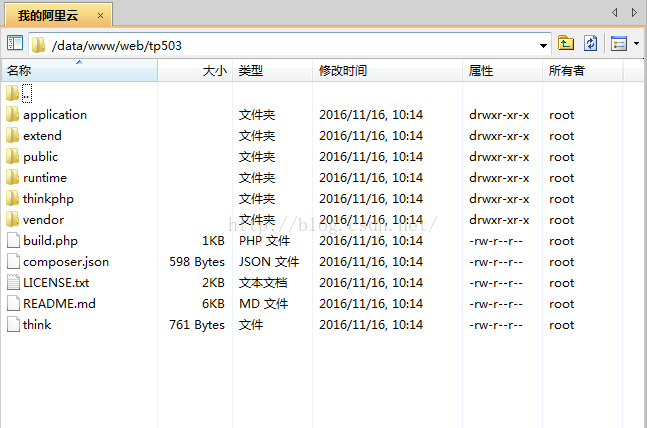Click the composer.json file name
This screenshot has width=647, height=428.
[x=66, y=262]
